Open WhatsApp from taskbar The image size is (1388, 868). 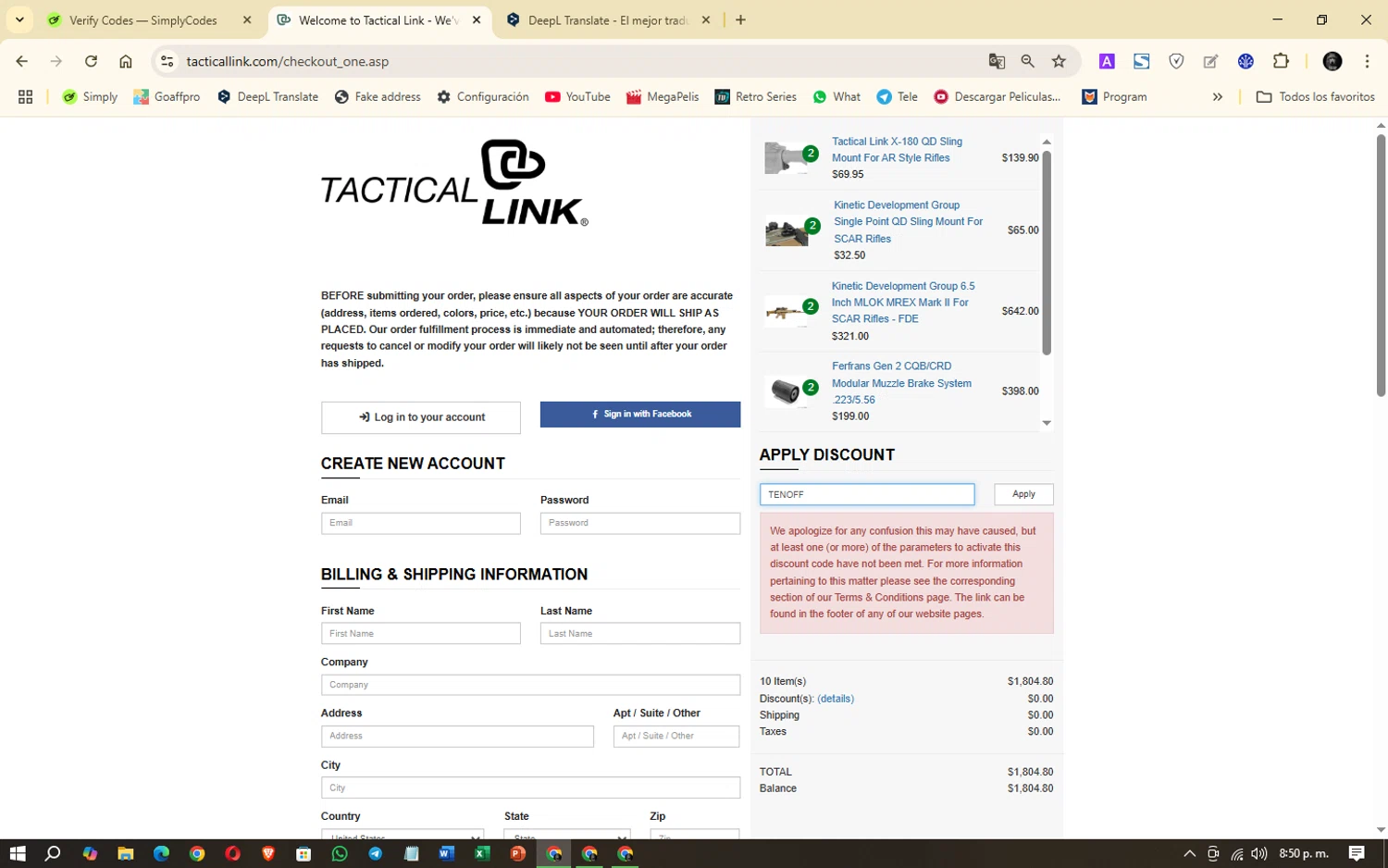[x=340, y=853]
